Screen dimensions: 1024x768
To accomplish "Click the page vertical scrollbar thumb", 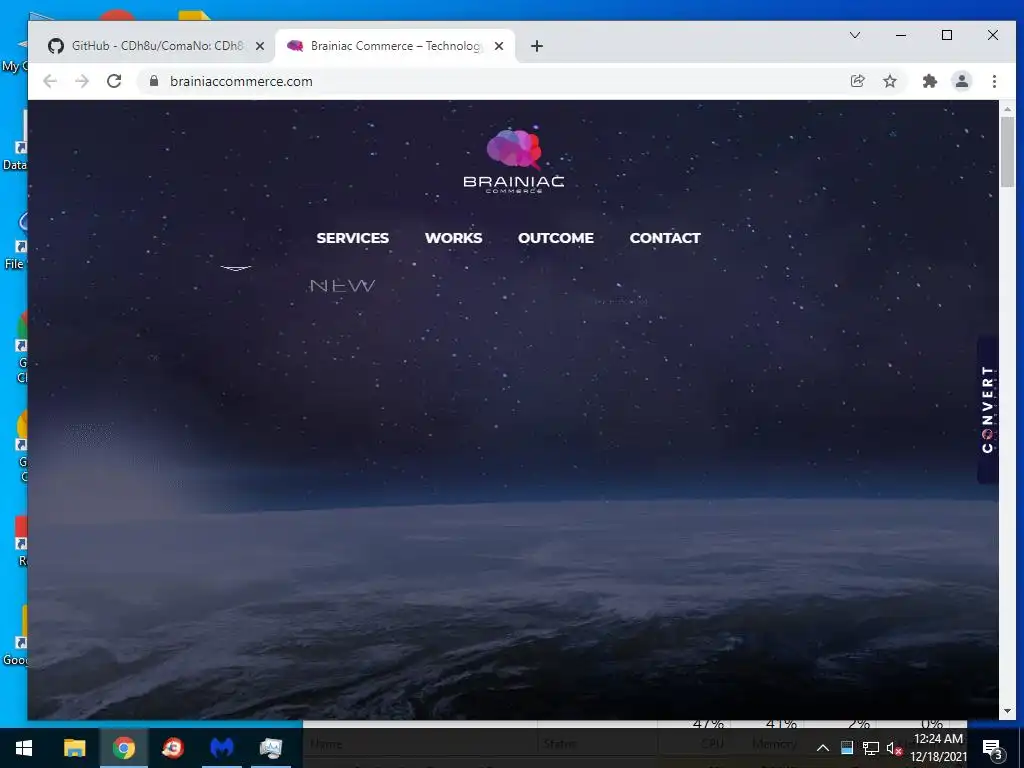I will [x=1007, y=152].
